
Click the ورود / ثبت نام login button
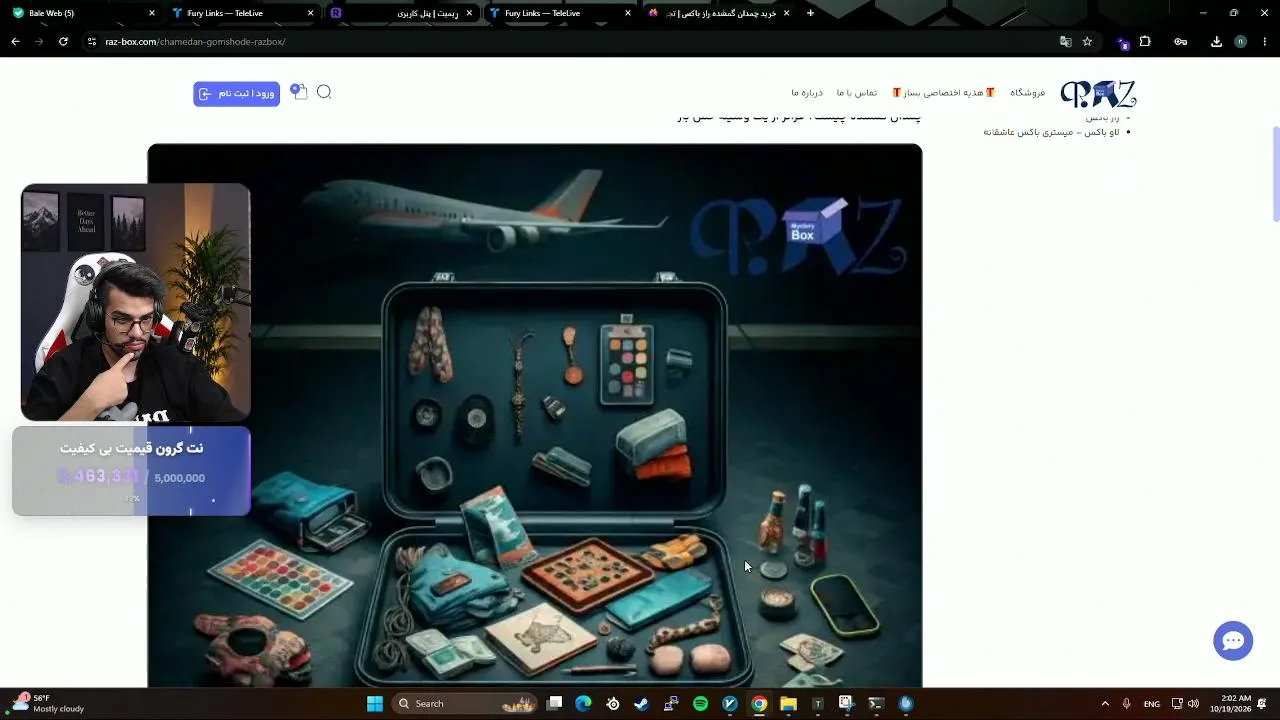(x=236, y=93)
